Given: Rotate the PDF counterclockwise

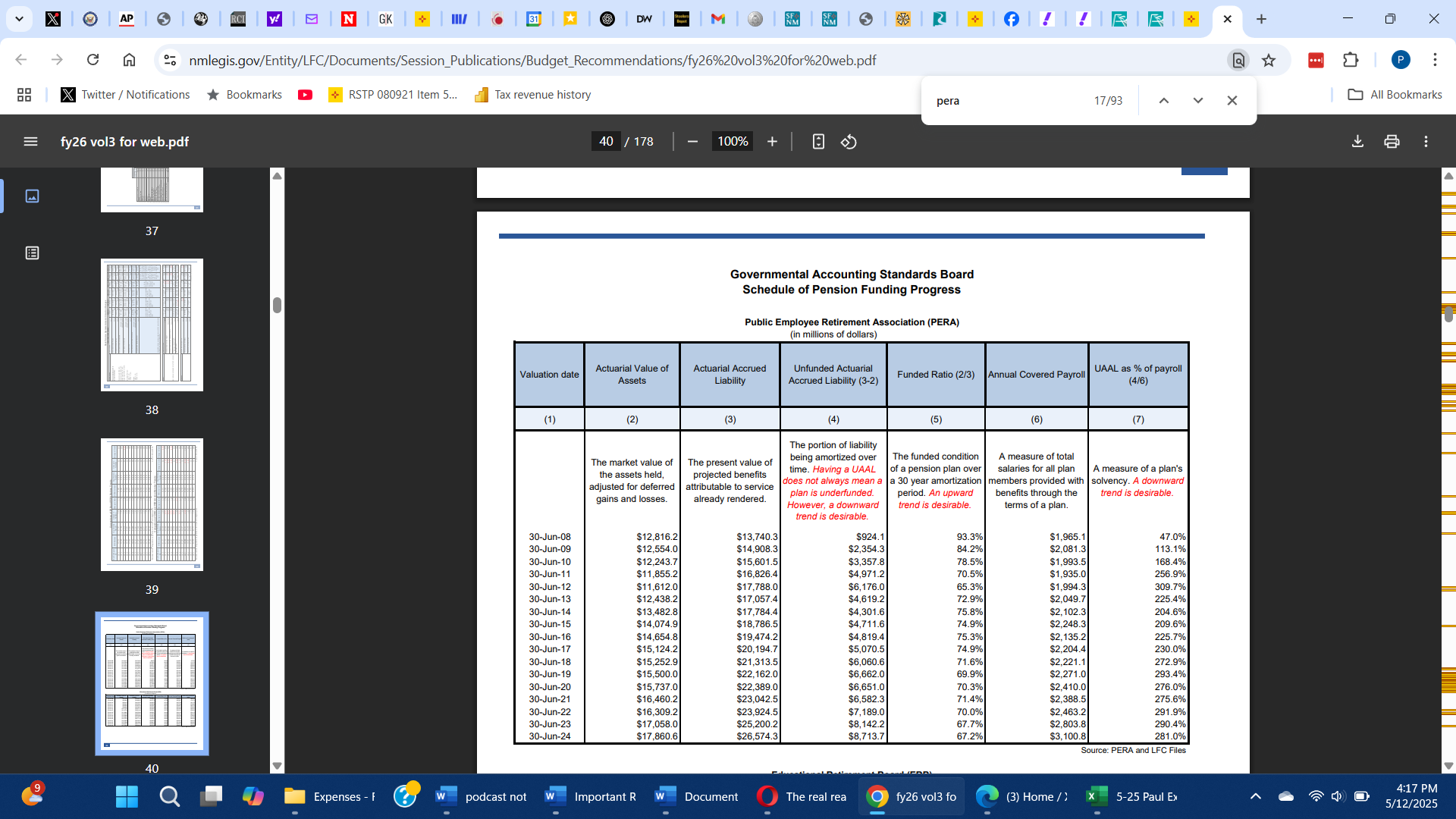Looking at the screenshot, I should click(x=849, y=142).
